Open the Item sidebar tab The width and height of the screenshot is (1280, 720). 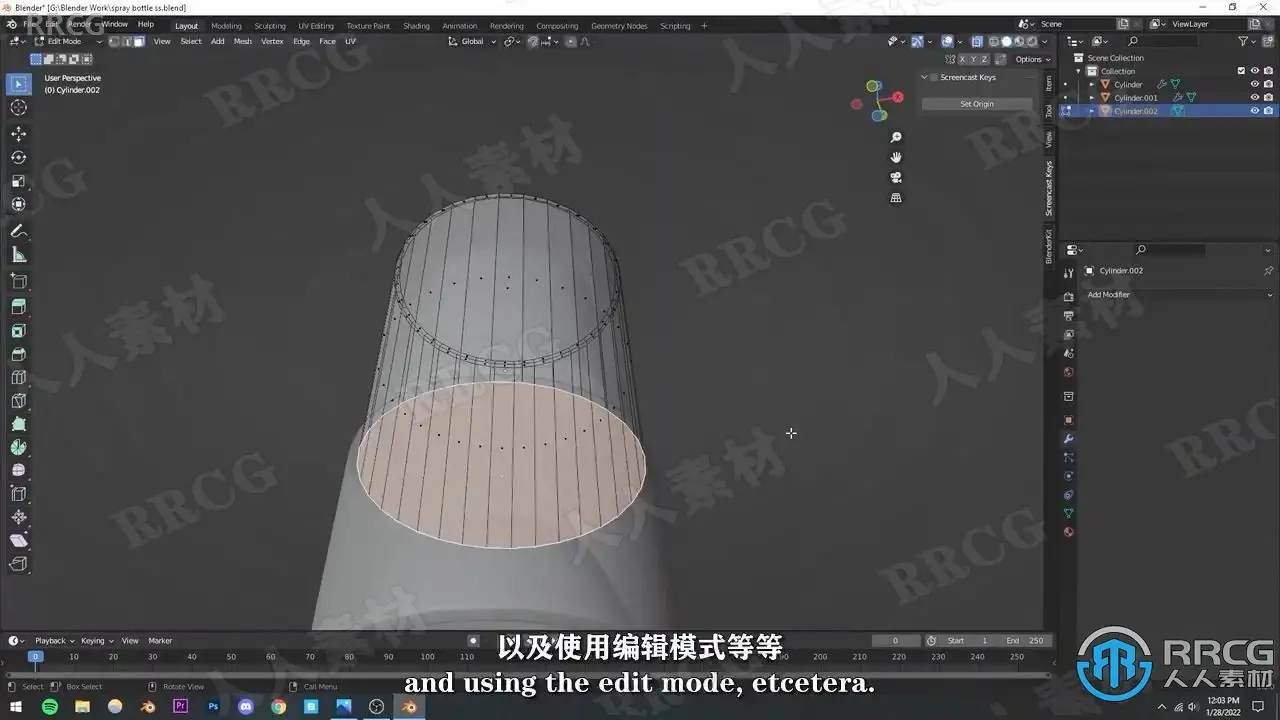(1049, 83)
